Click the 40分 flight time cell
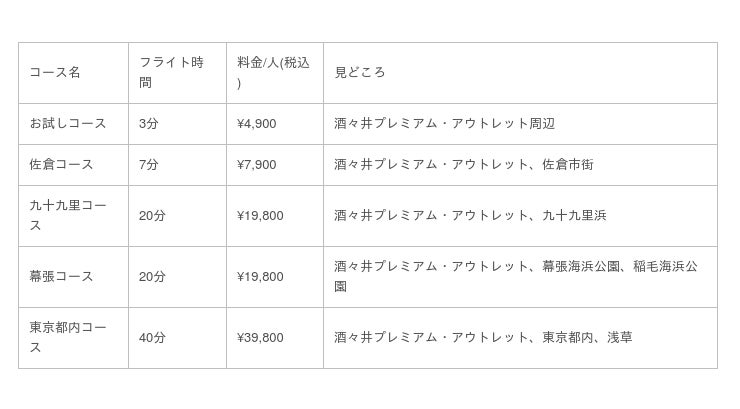Image resolution: width=740 pixels, height=409 pixels. 152,338
